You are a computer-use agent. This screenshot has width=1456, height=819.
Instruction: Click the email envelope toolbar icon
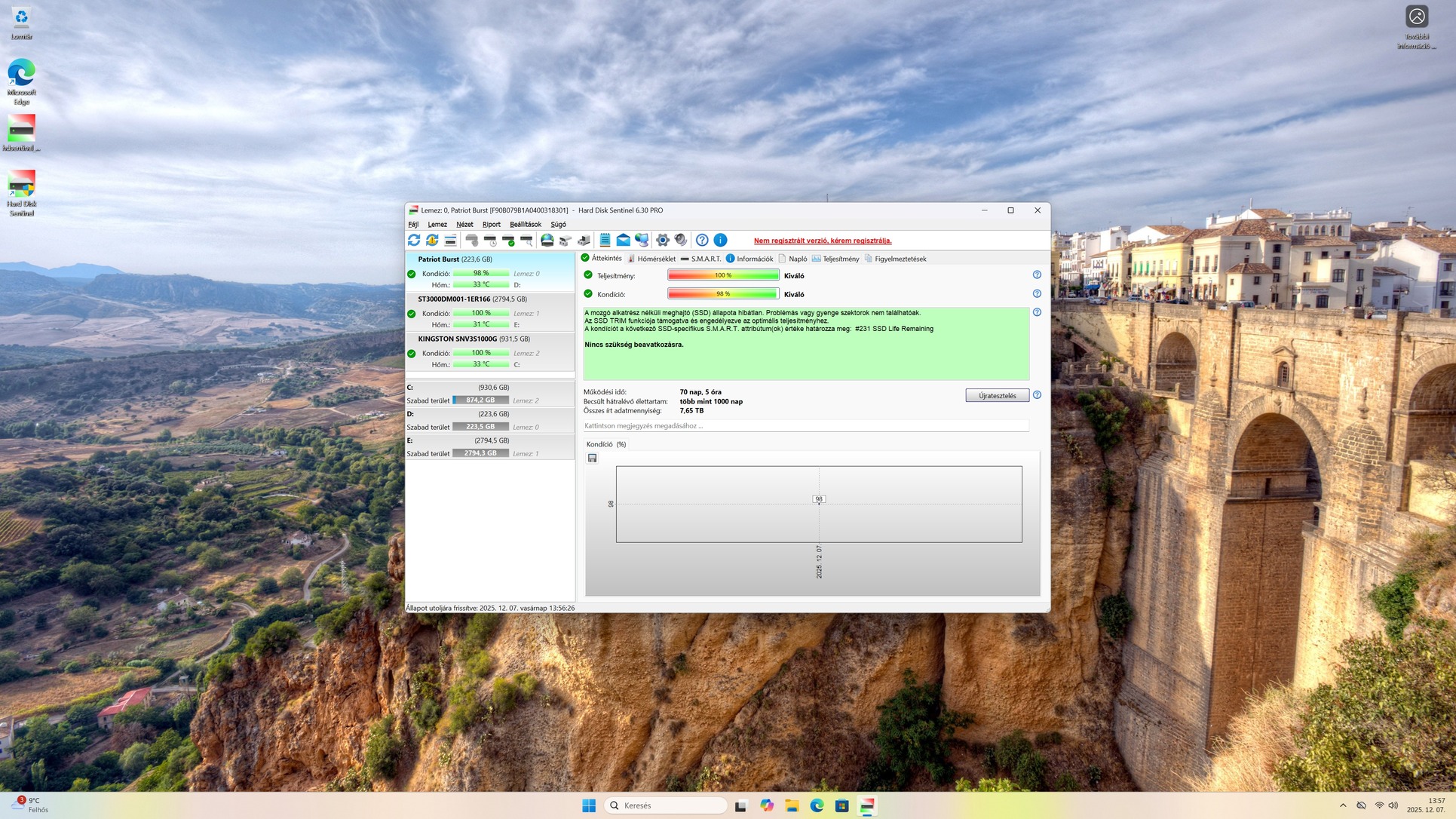tap(623, 240)
